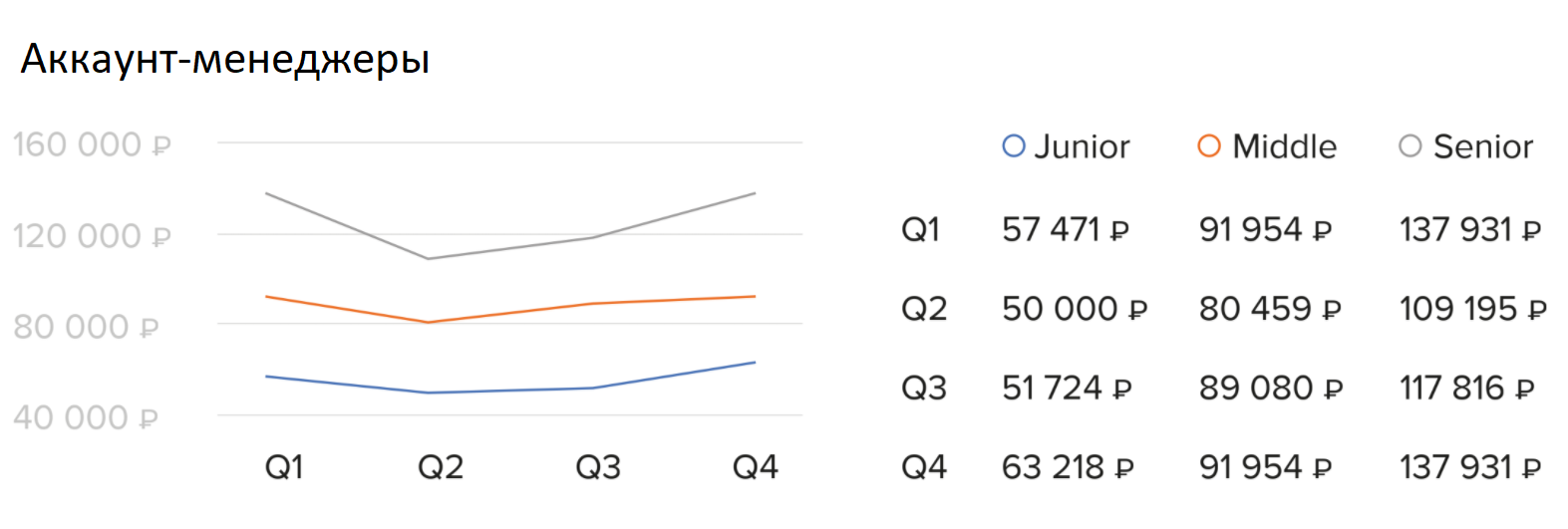Click the Junior Q4 value 63 218 ₽
1568x529 pixels.
1067,467
